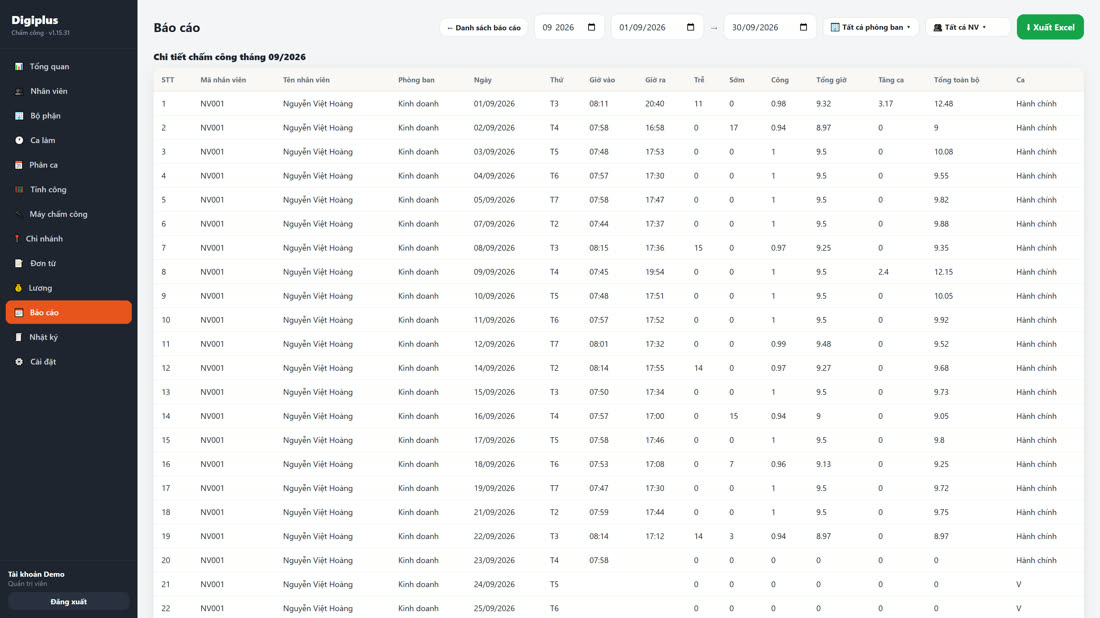Click the Chi nhánh pin icon
Viewport: 1100px width, 618px height.
17,239
